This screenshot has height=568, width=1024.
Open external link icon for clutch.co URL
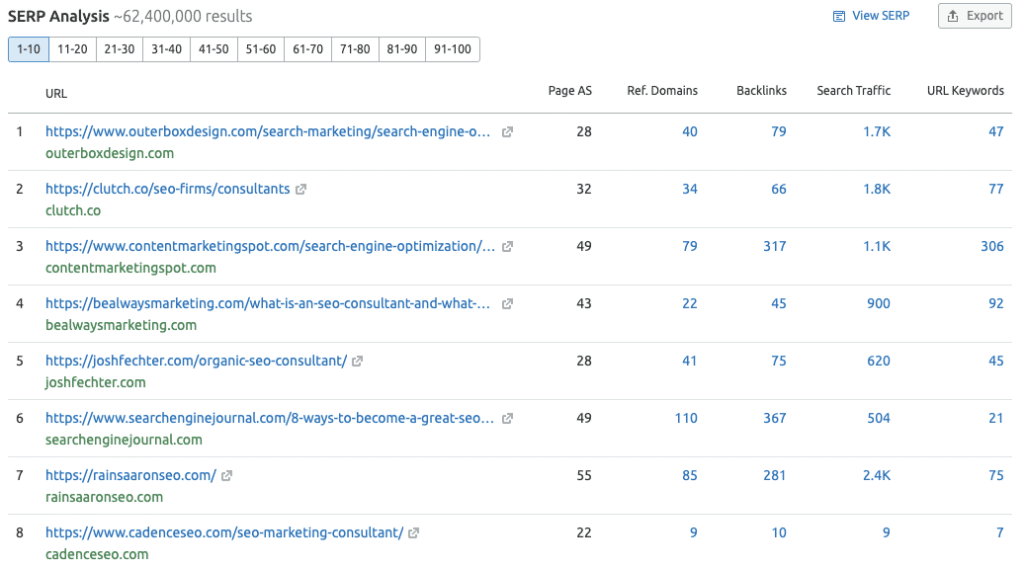pos(300,189)
